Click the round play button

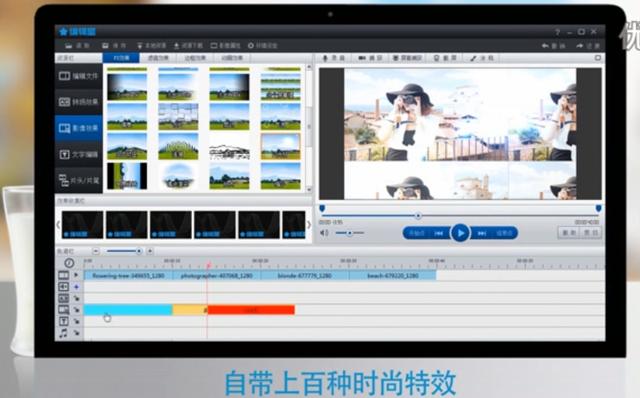(x=460, y=233)
